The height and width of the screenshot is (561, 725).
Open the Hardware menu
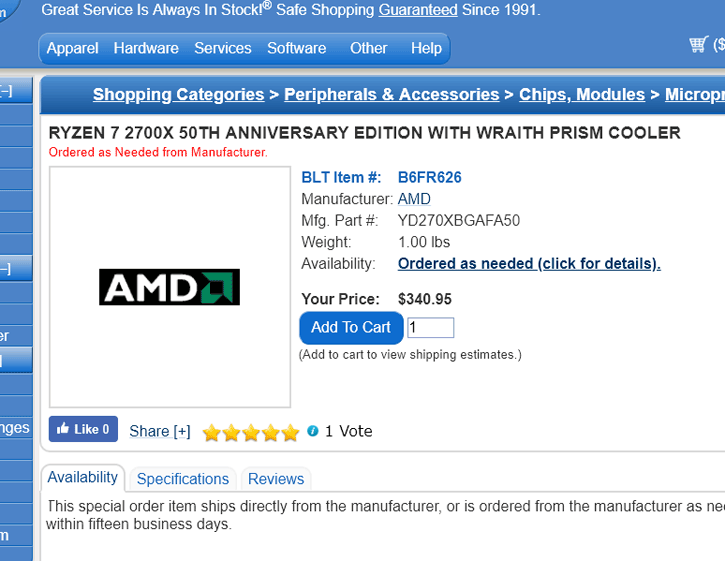(x=146, y=48)
